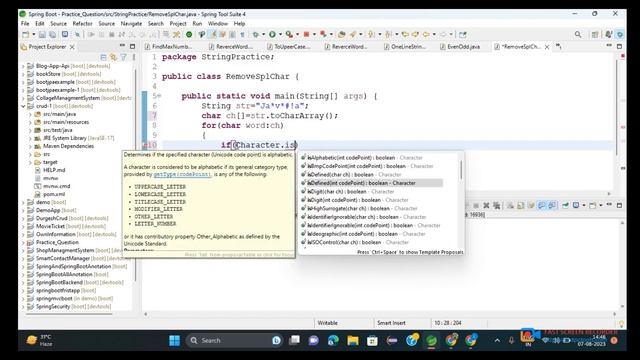Expand the bookStore project

coord(24,74)
